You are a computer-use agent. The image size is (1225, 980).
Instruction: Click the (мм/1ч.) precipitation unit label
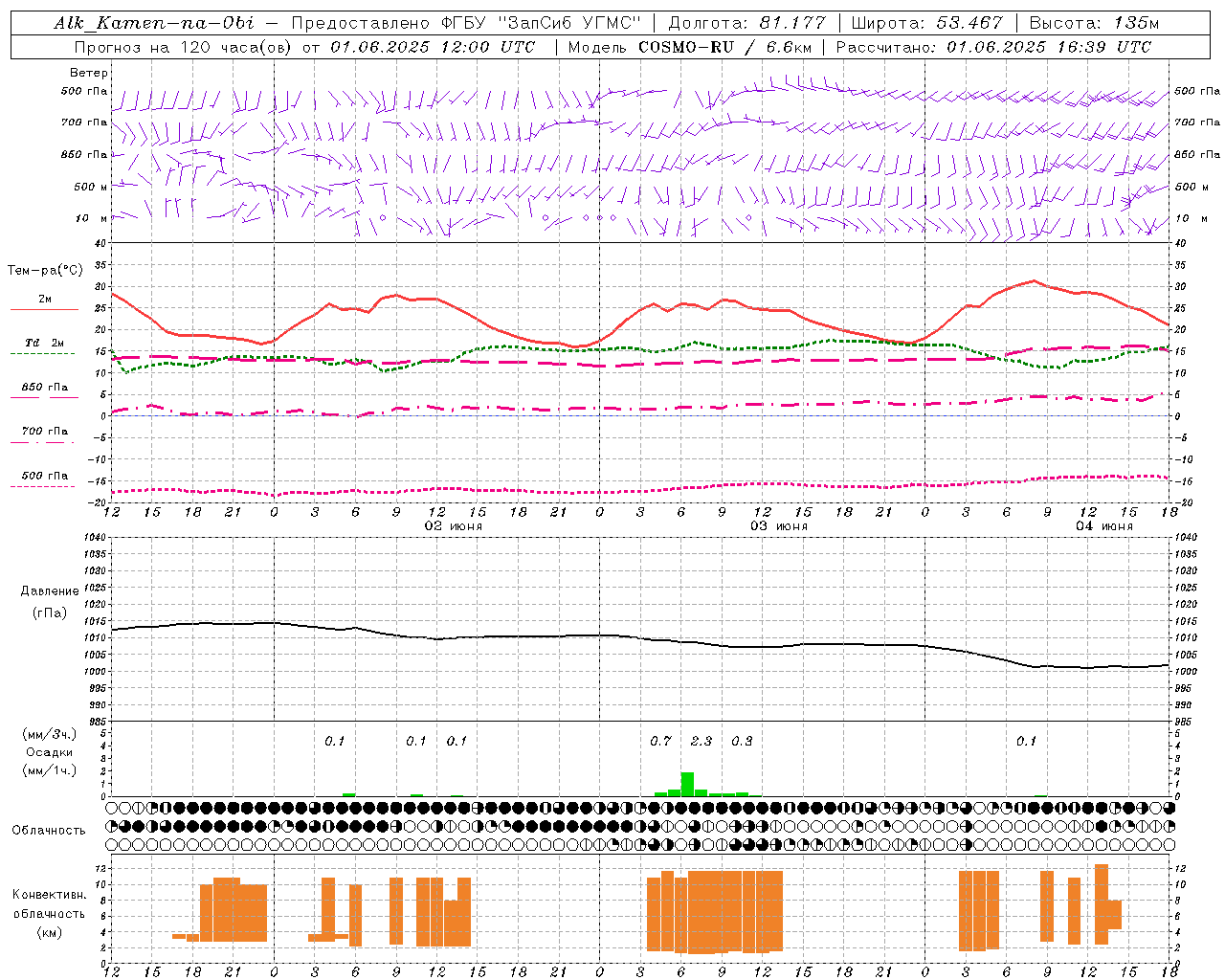tap(49, 770)
